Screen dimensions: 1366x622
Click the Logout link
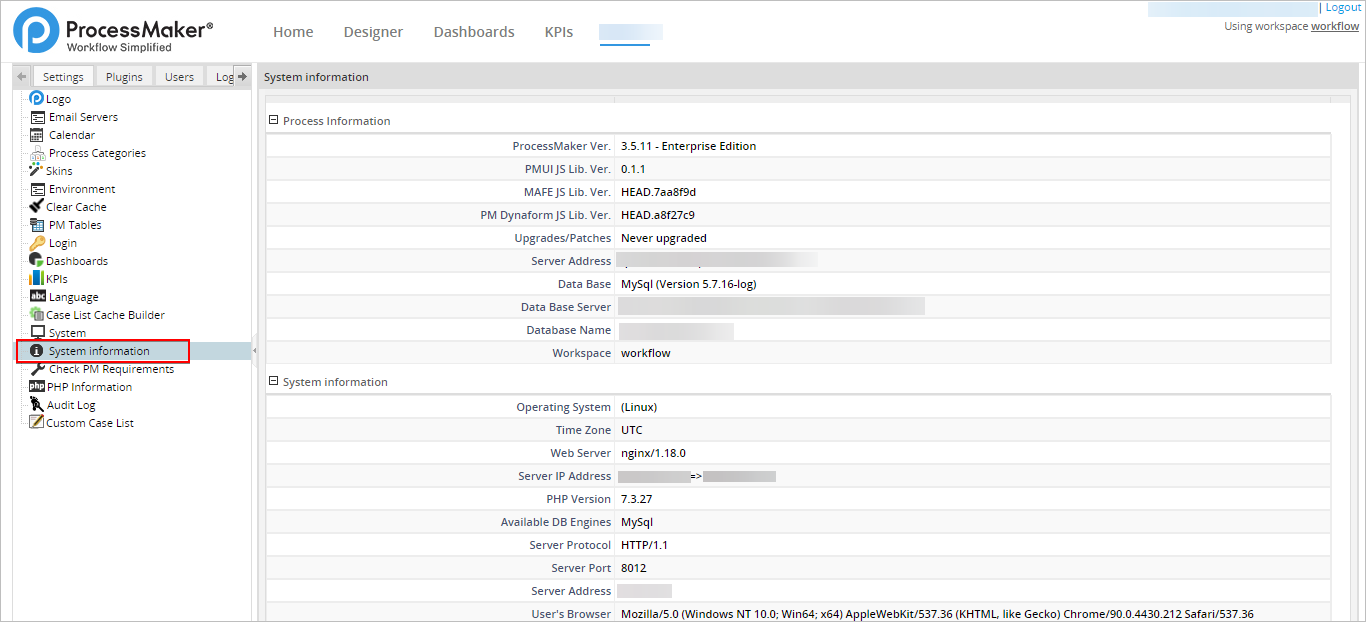pyautogui.click(x=1343, y=8)
